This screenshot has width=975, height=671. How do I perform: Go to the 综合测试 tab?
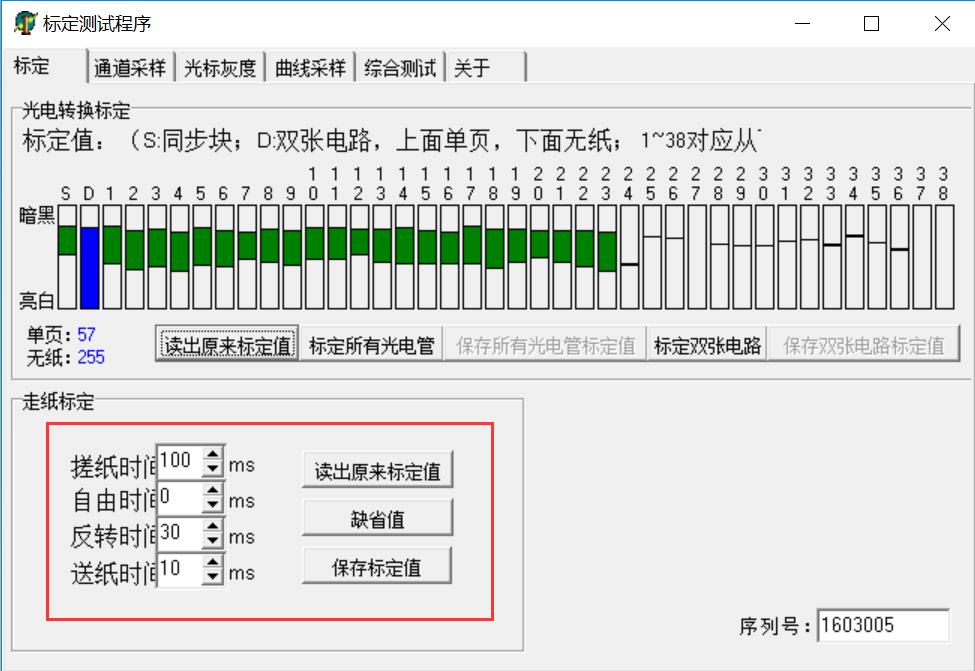pos(400,68)
